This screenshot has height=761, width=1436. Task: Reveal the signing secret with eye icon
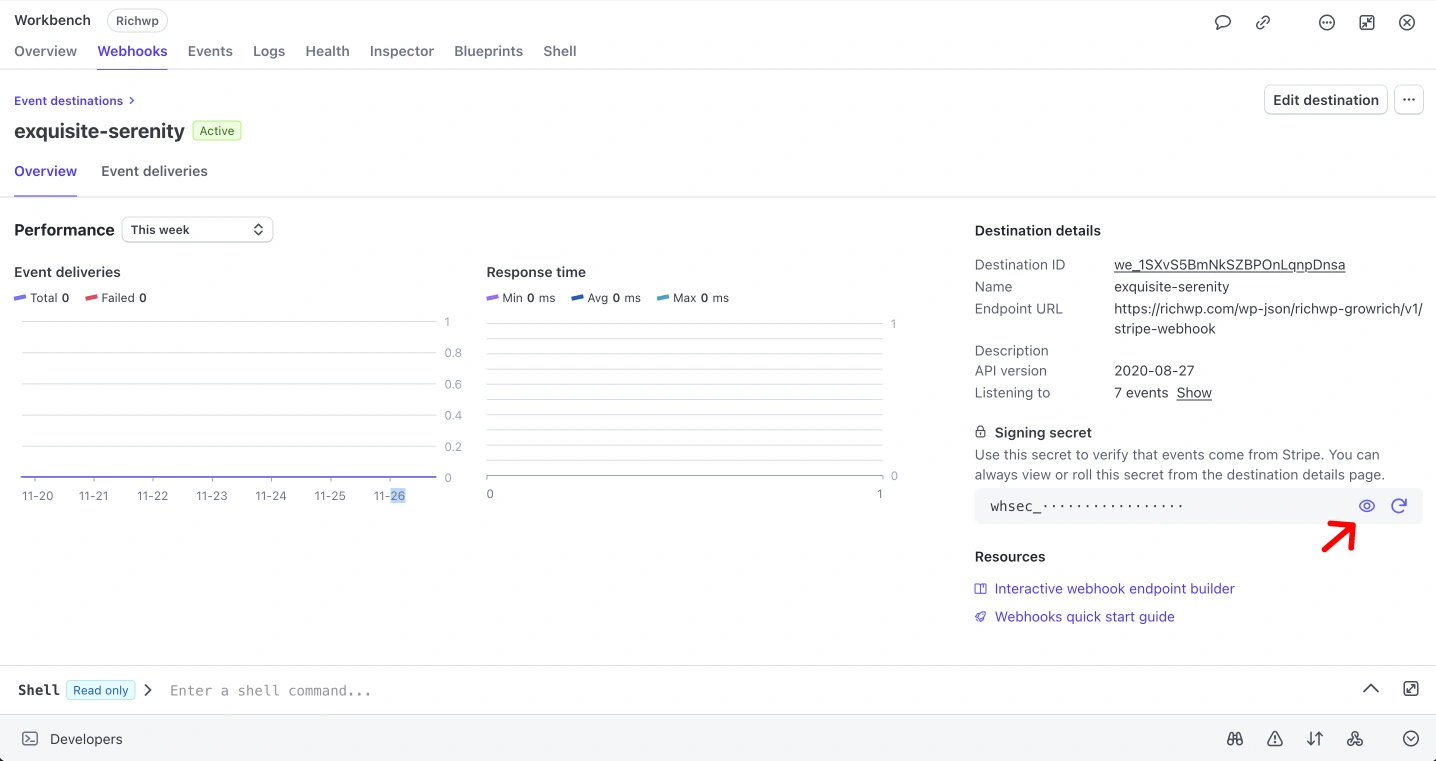click(x=1366, y=506)
